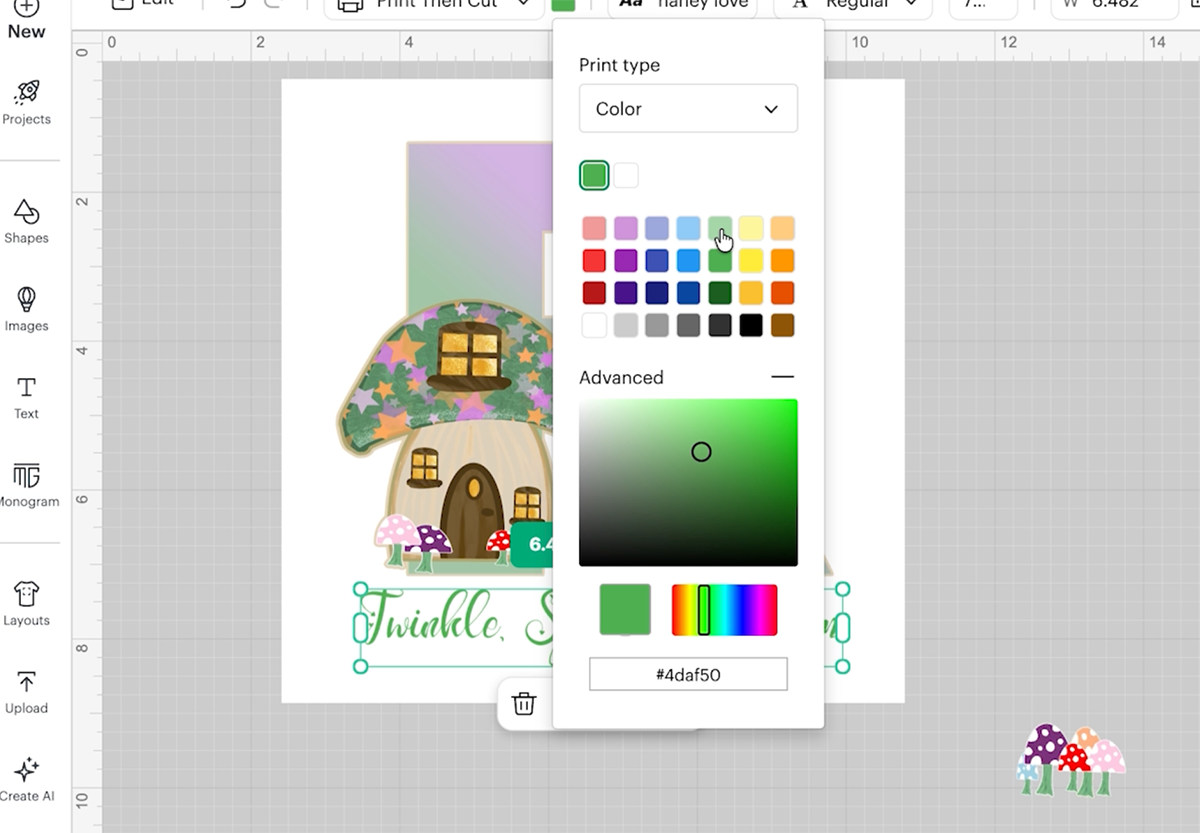Click the green color swatch in top toolbar
The height and width of the screenshot is (833, 1200).
pyautogui.click(x=564, y=3)
